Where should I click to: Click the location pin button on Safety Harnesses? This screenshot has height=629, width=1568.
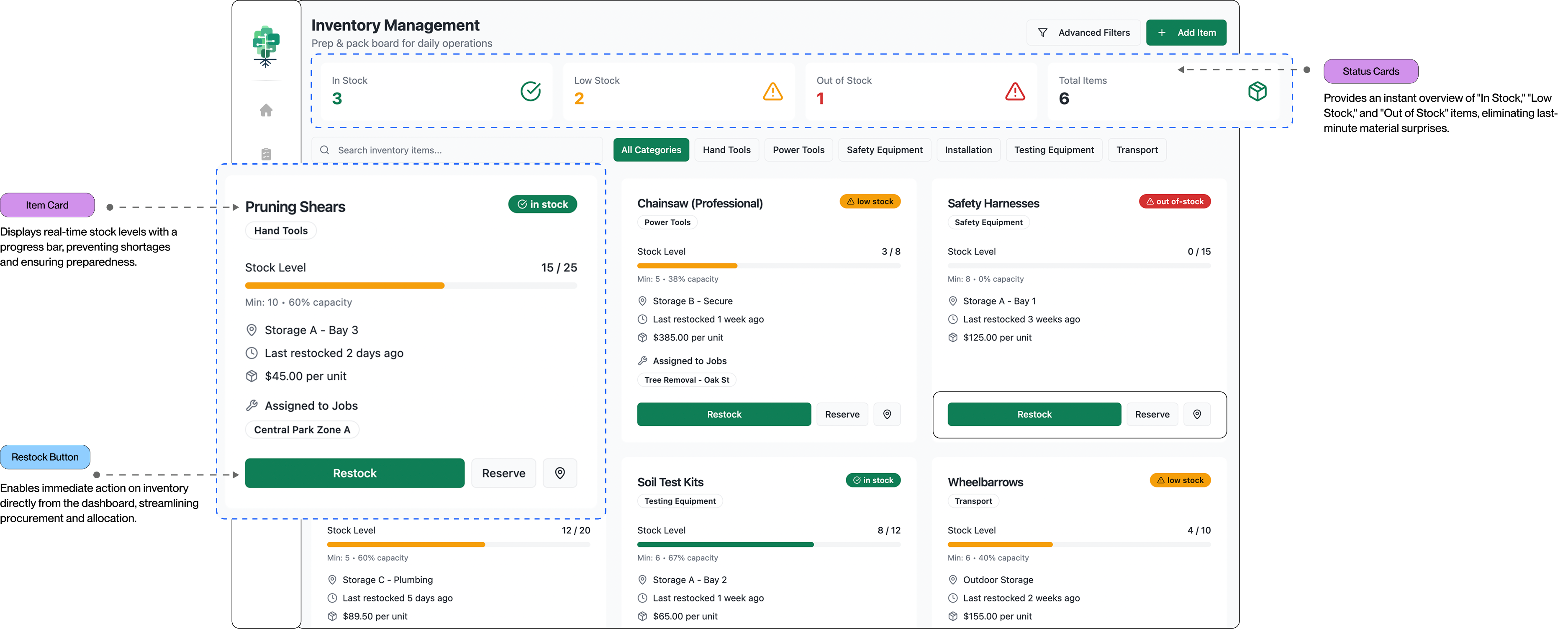pos(1197,415)
